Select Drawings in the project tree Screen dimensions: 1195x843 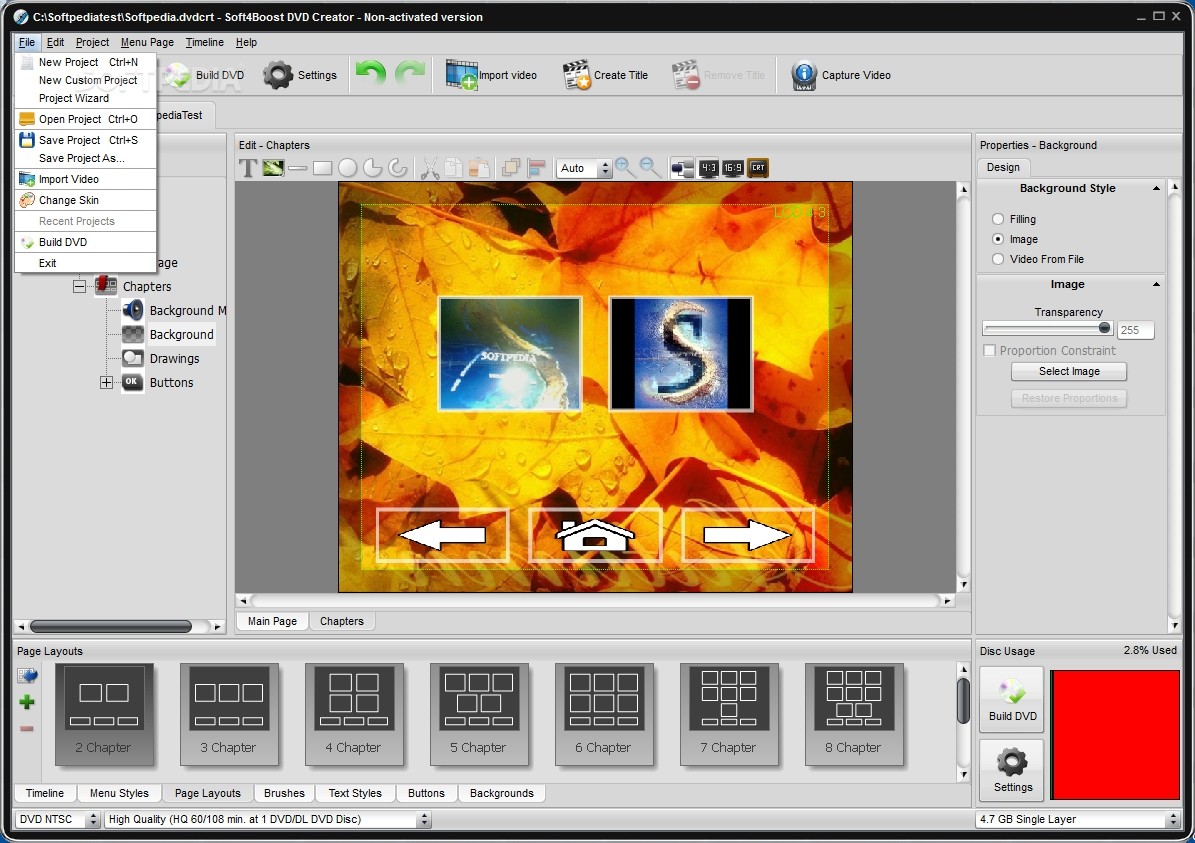pyautogui.click(x=174, y=358)
